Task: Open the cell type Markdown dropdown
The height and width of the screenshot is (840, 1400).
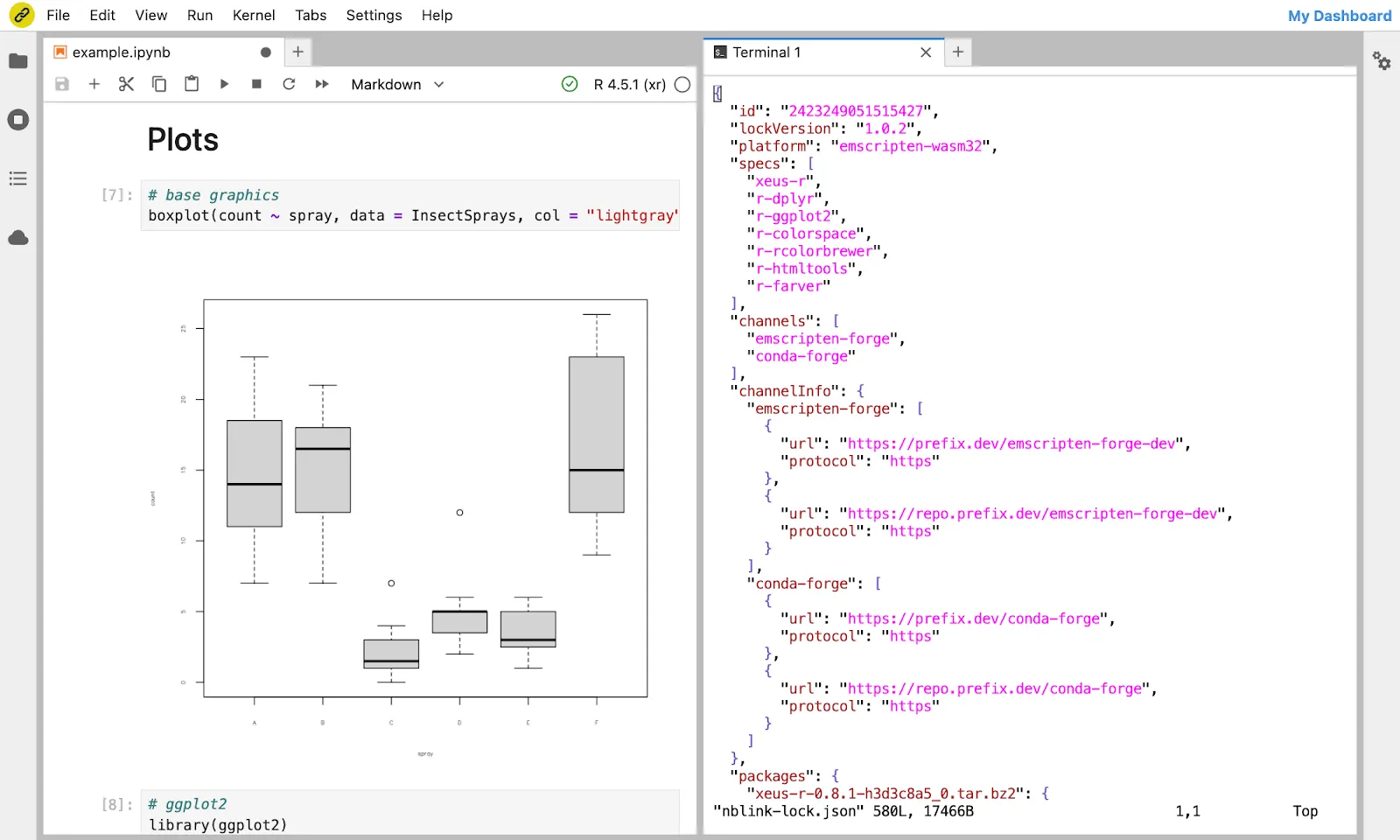Action: (x=397, y=84)
